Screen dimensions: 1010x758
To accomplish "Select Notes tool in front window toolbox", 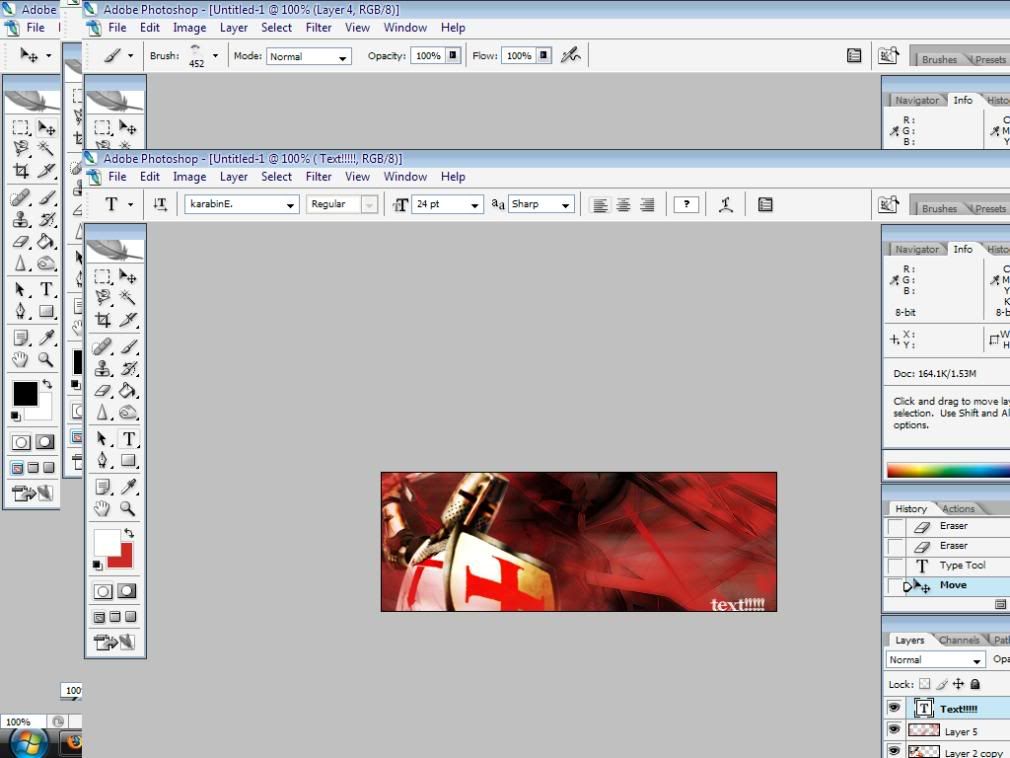I will click(x=102, y=487).
